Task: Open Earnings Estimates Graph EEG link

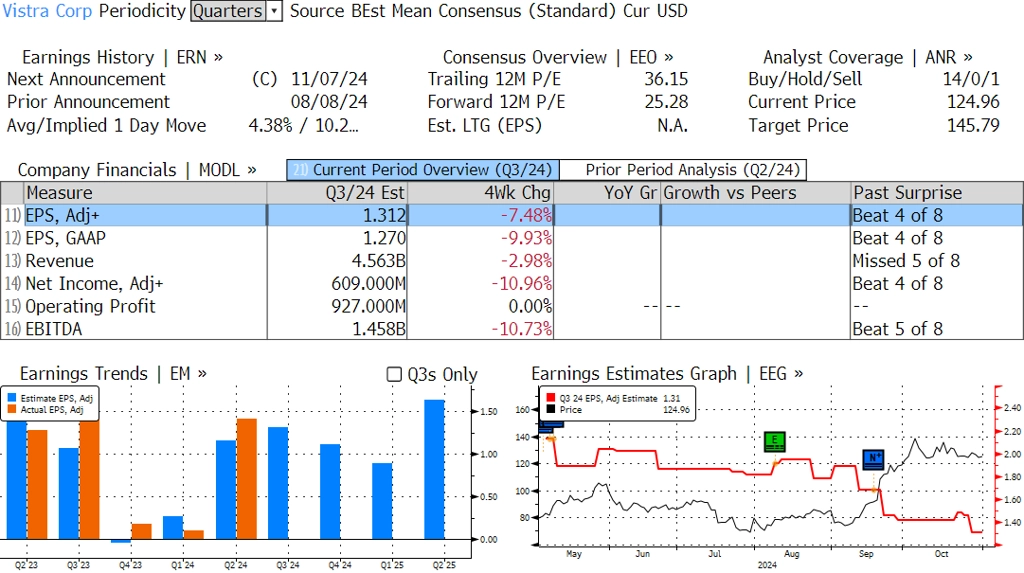Action: (667, 374)
